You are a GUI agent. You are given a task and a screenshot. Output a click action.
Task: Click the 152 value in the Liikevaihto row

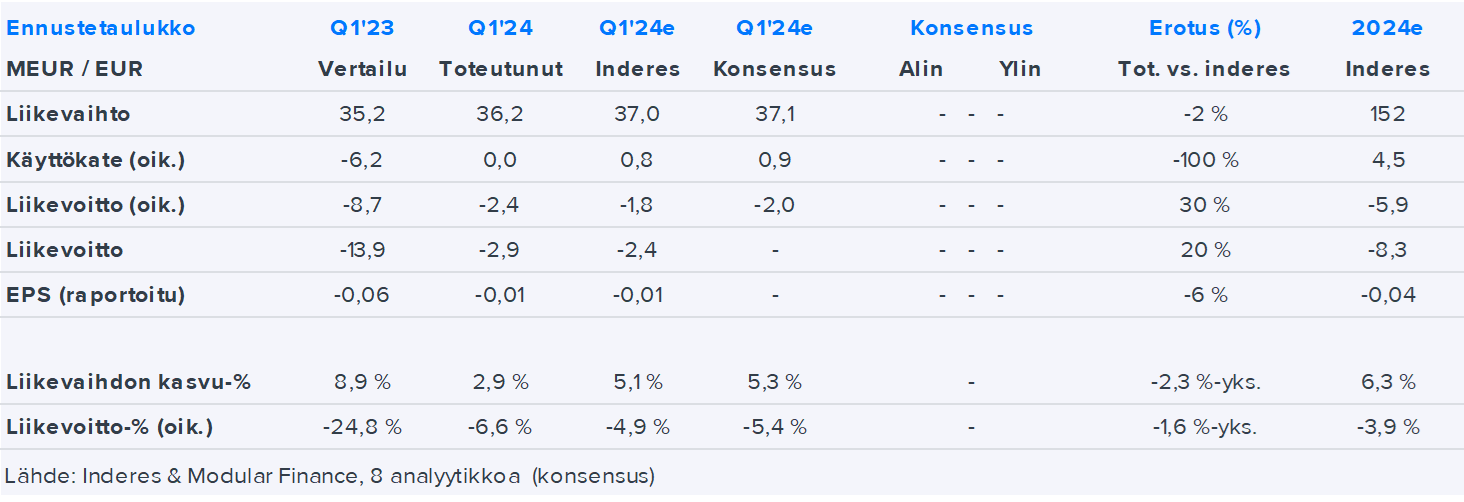[x=1388, y=114]
